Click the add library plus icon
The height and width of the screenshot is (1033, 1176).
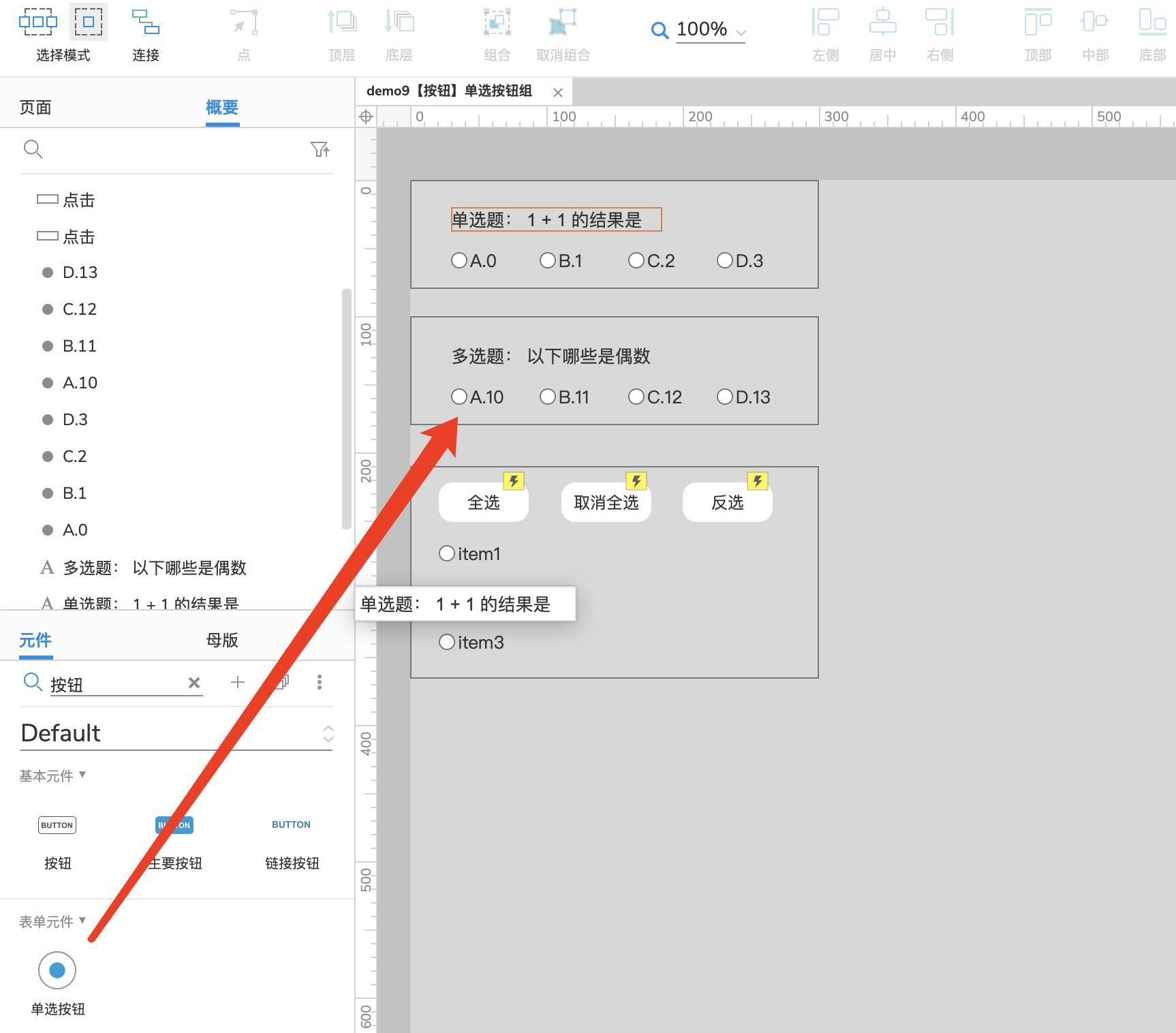[x=237, y=682]
